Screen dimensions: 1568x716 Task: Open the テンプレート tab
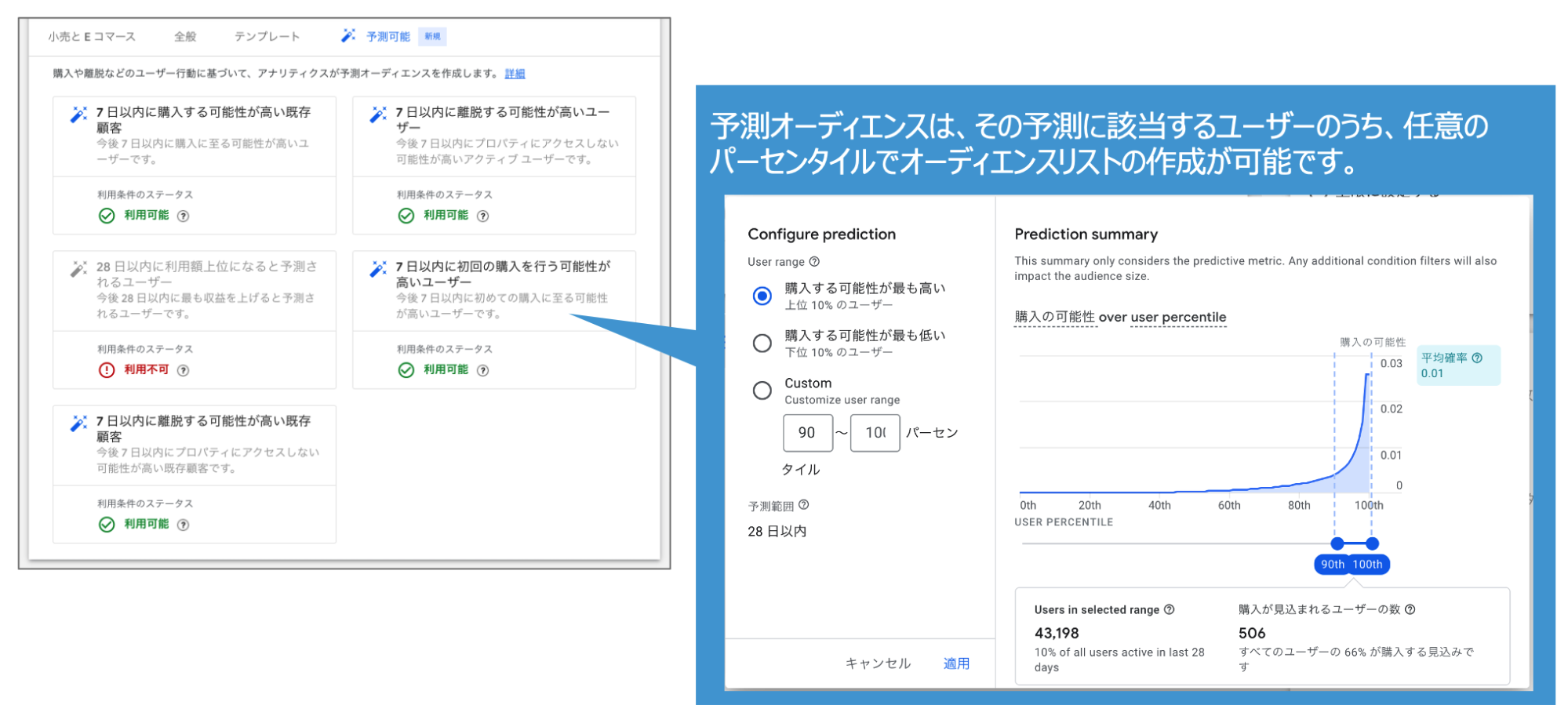(267, 37)
